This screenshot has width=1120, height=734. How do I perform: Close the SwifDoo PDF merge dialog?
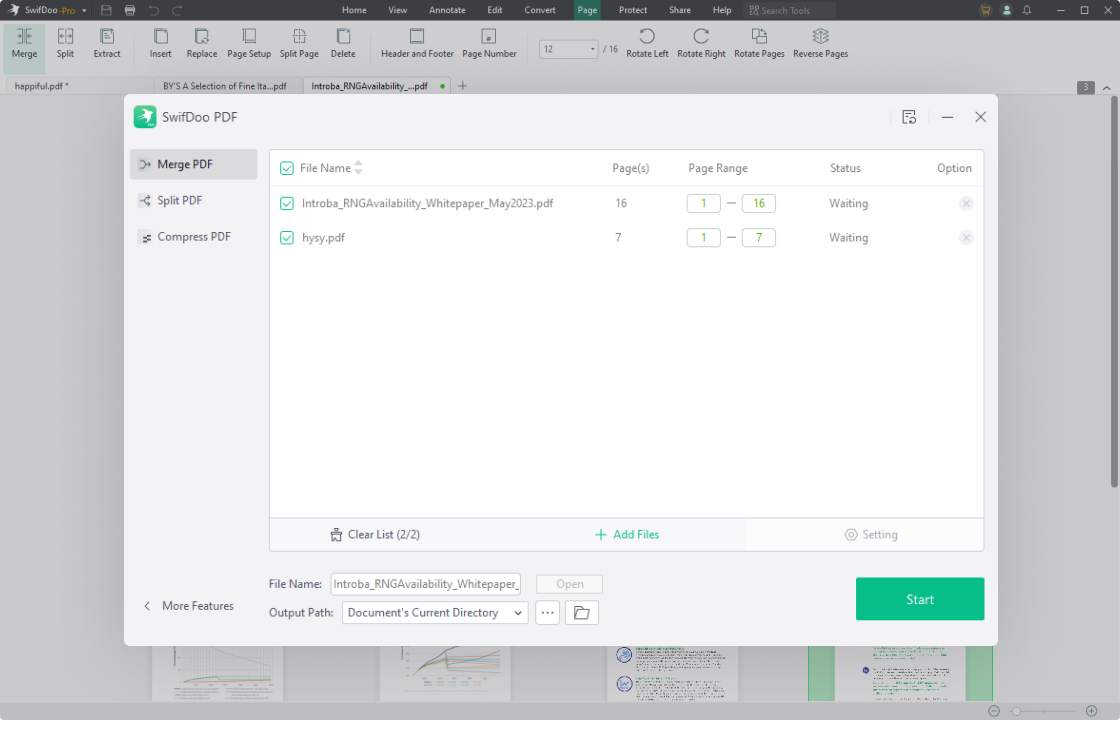(x=980, y=117)
